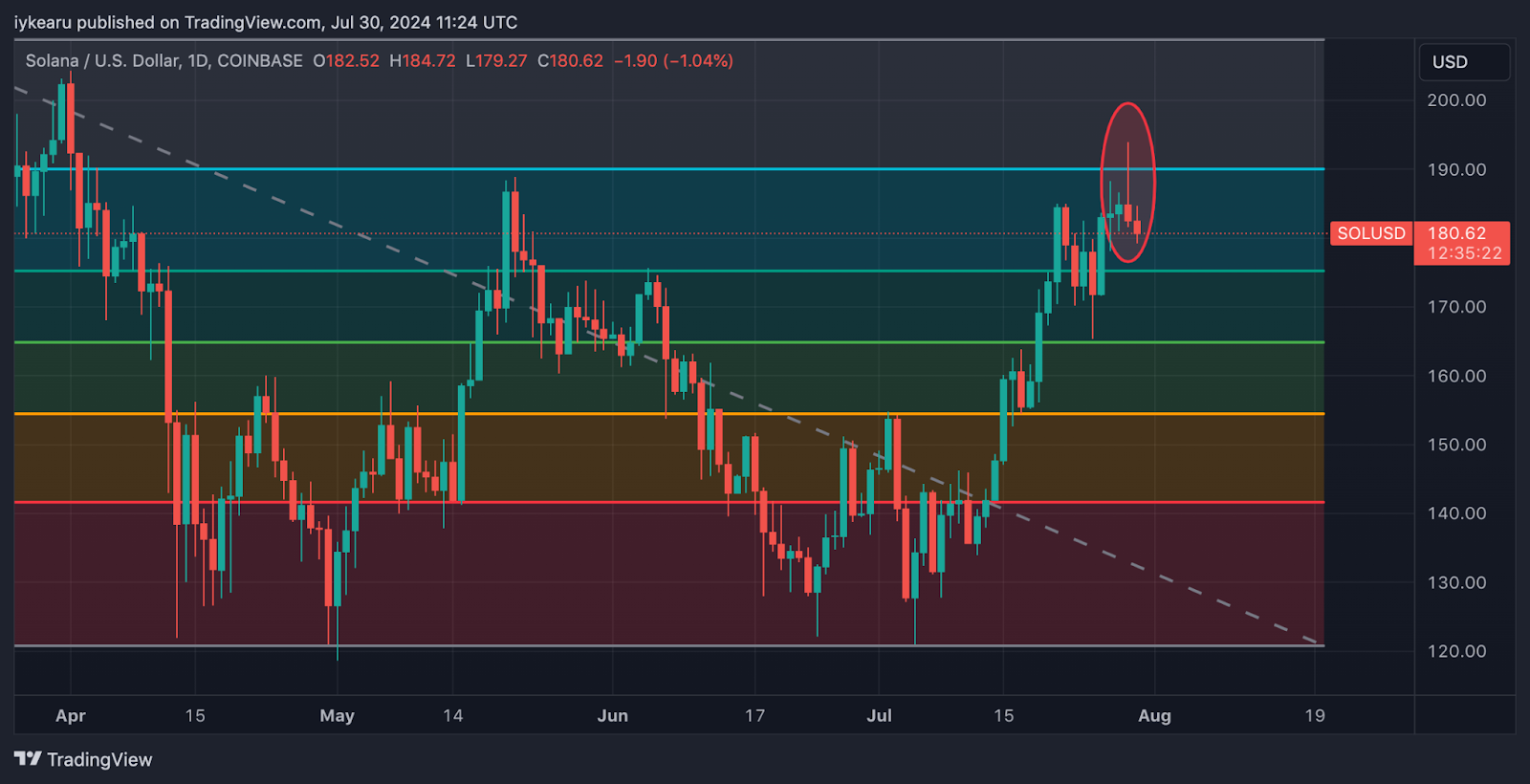The height and width of the screenshot is (784, 1530).
Task: Click the 14 date axis label
Action: pyautogui.click(x=453, y=715)
